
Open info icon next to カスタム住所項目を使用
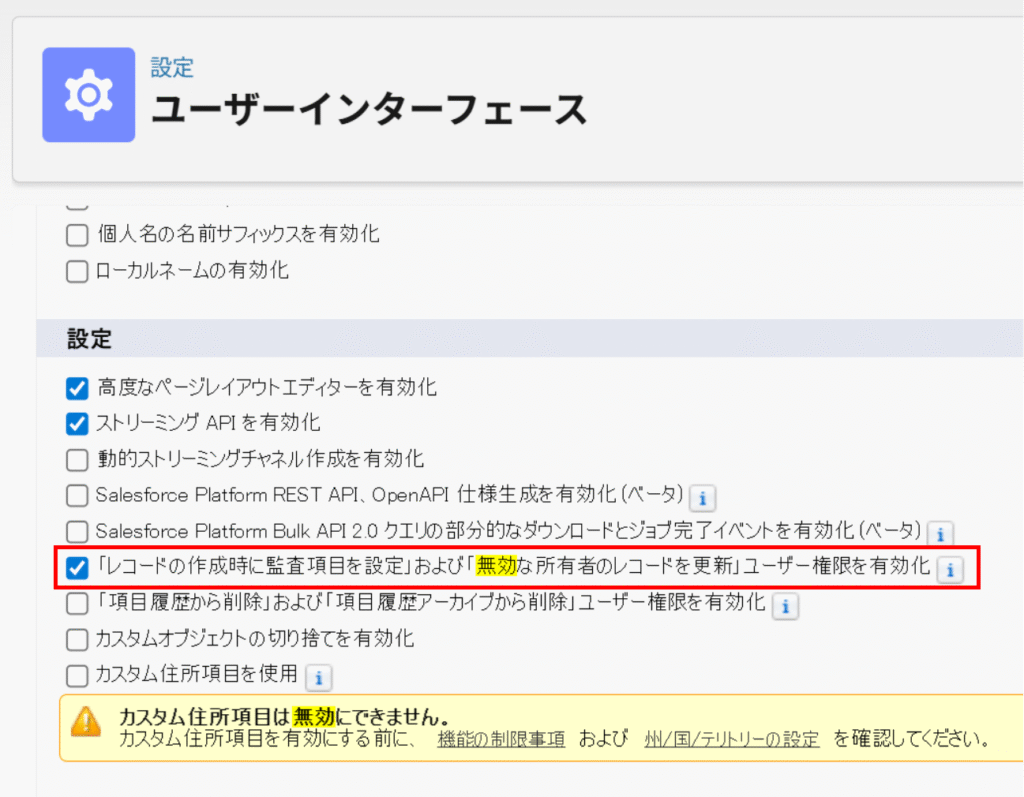tap(318, 678)
